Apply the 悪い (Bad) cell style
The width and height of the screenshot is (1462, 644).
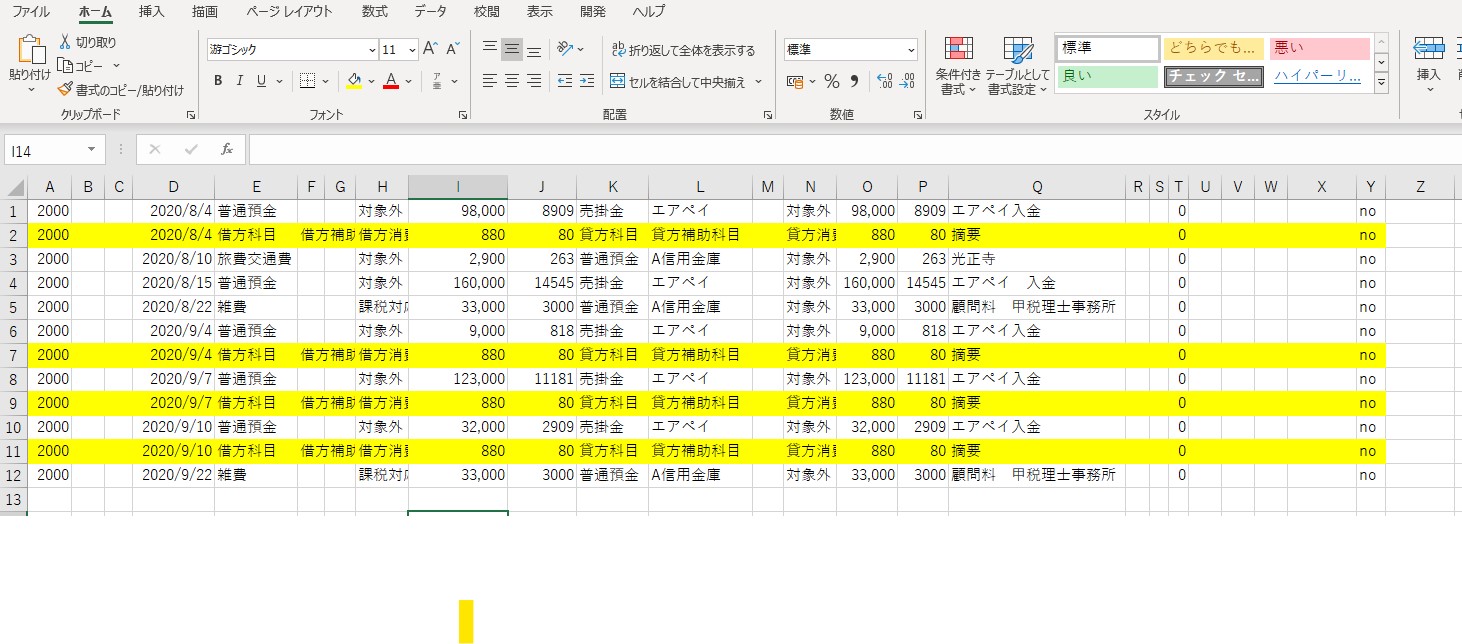pyautogui.click(x=1318, y=49)
